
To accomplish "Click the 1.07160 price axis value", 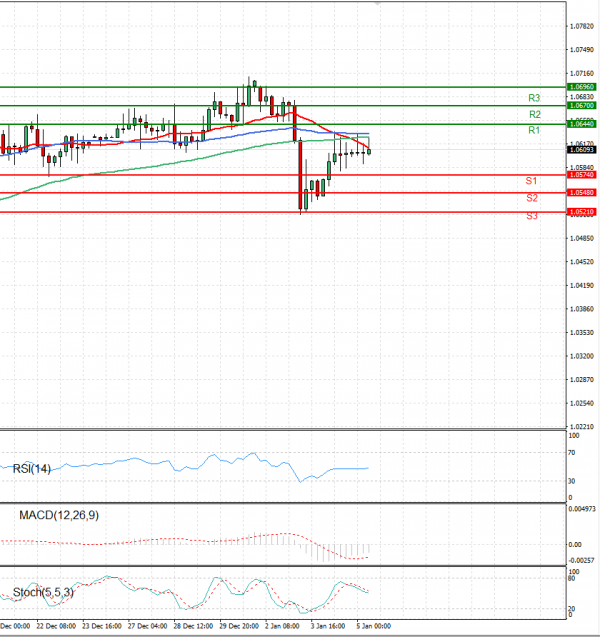I will coord(582,74).
